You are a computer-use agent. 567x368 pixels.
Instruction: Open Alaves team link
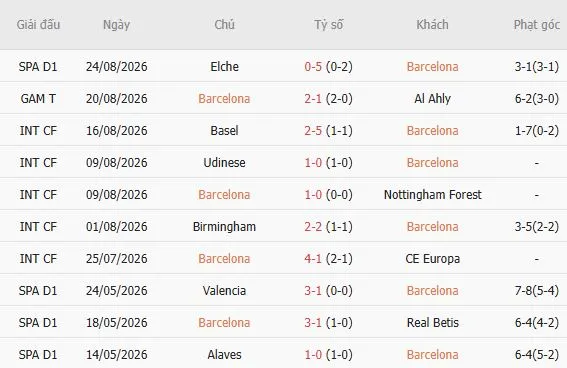(x=224, y=355)
